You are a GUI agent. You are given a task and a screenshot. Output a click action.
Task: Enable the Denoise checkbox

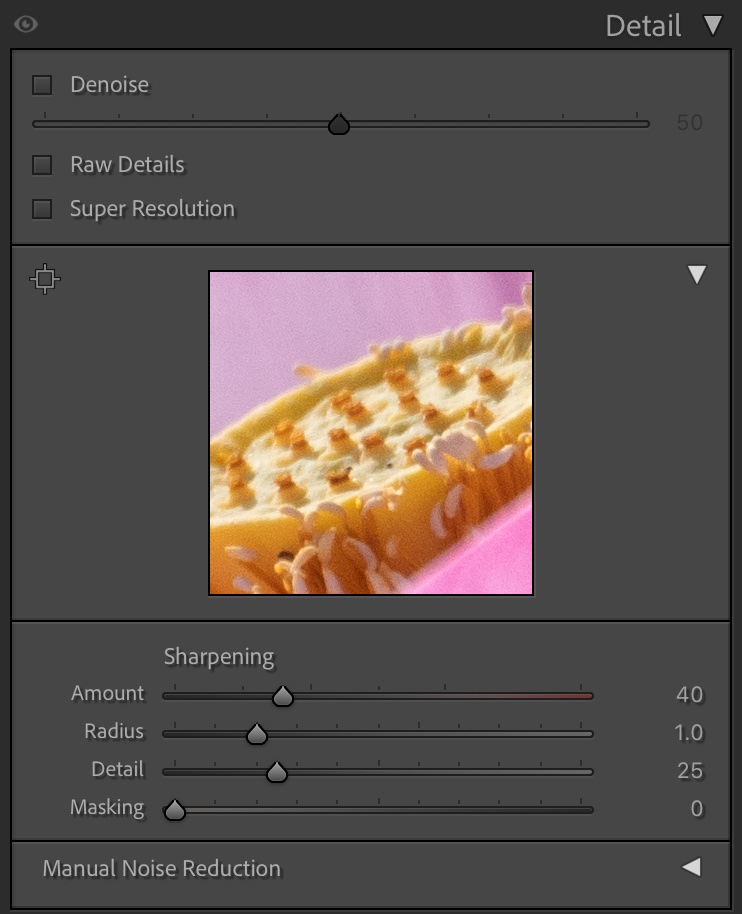coord(42,85)
